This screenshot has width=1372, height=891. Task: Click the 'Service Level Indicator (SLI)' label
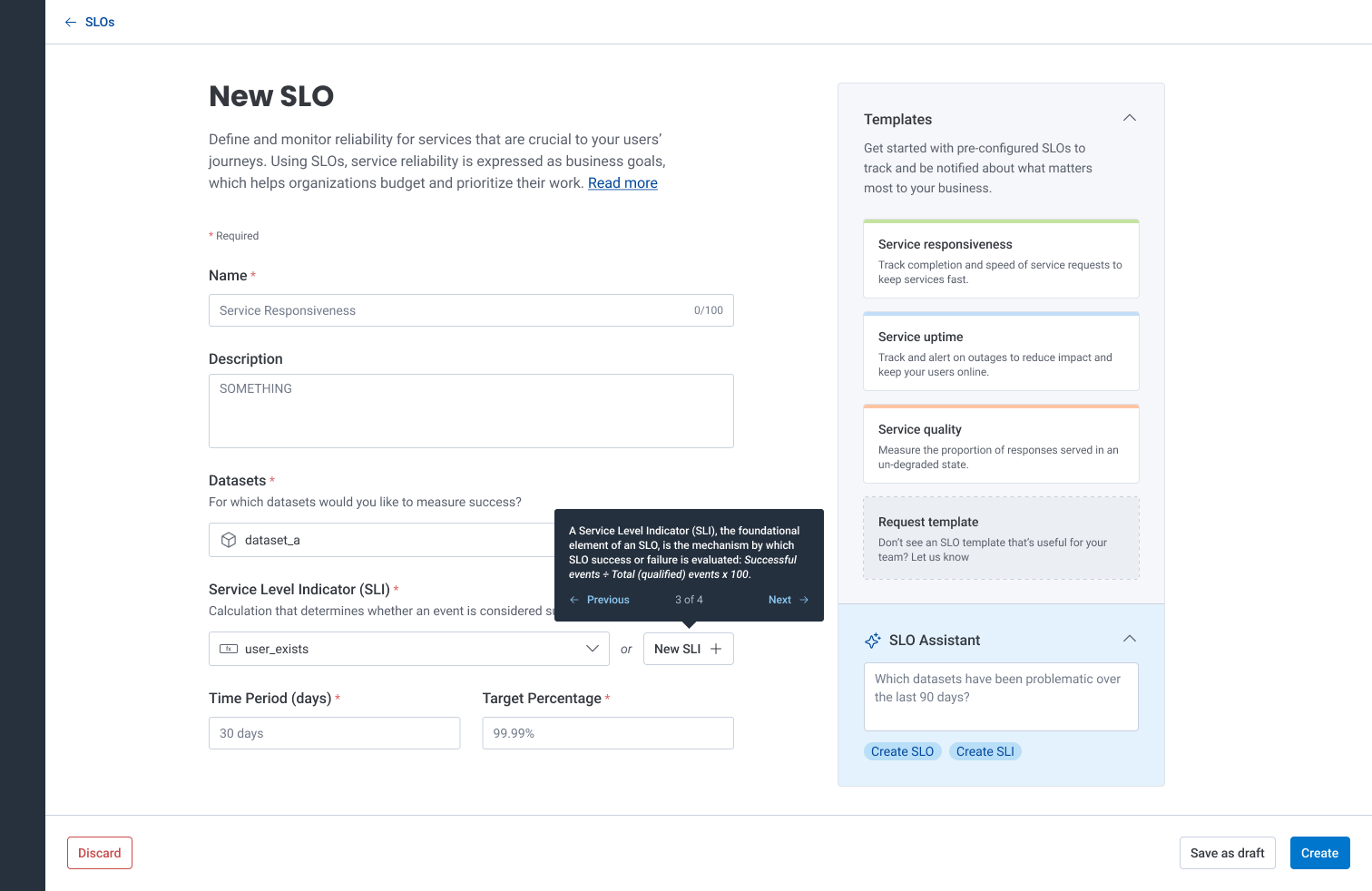pyautogui.click(x=299, y=590)
